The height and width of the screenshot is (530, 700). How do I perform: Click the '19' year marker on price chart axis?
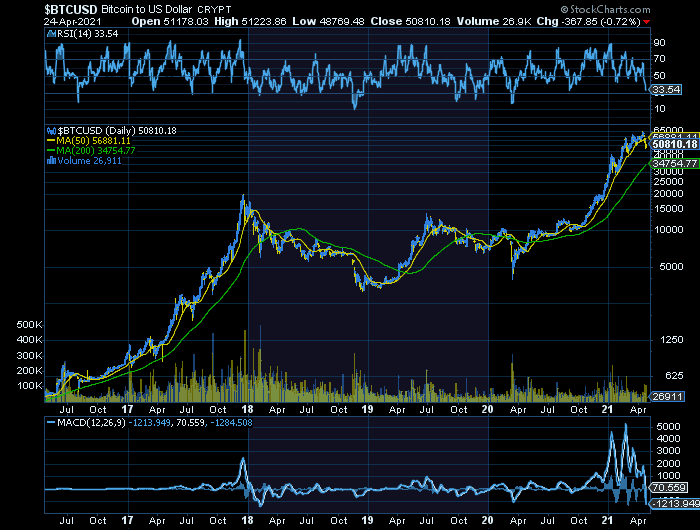pyautogui.click(x=367, y=409)
